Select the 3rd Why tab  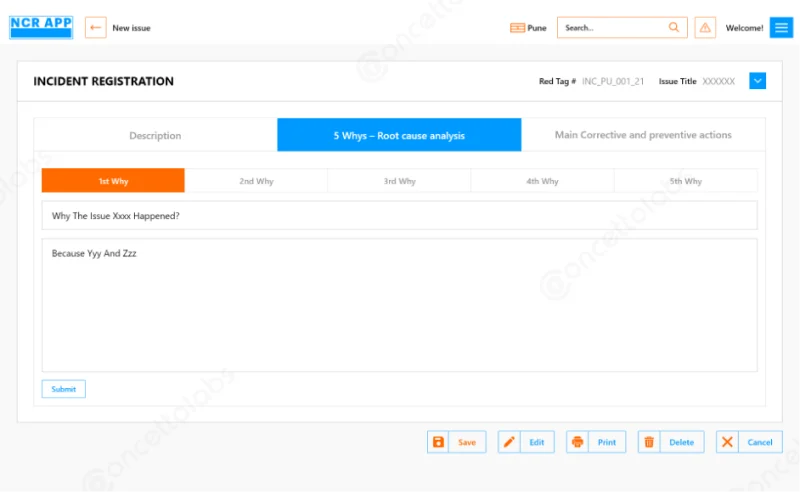[399, 181]
